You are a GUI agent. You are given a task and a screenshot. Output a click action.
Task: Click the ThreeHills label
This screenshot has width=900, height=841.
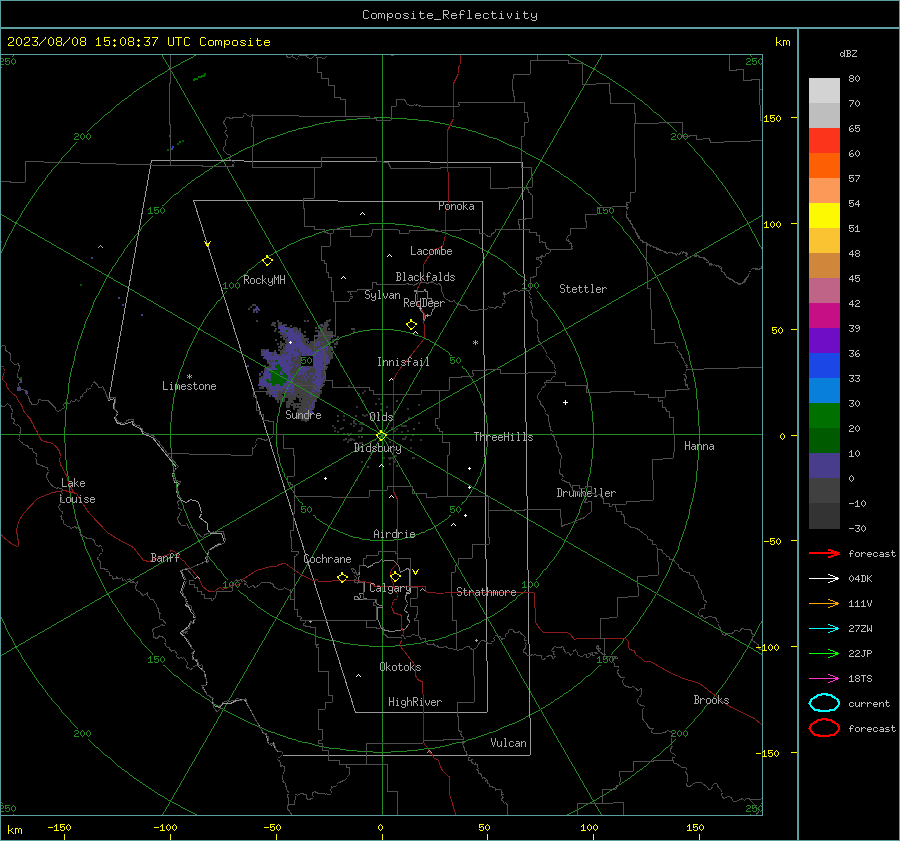(503, 437)
